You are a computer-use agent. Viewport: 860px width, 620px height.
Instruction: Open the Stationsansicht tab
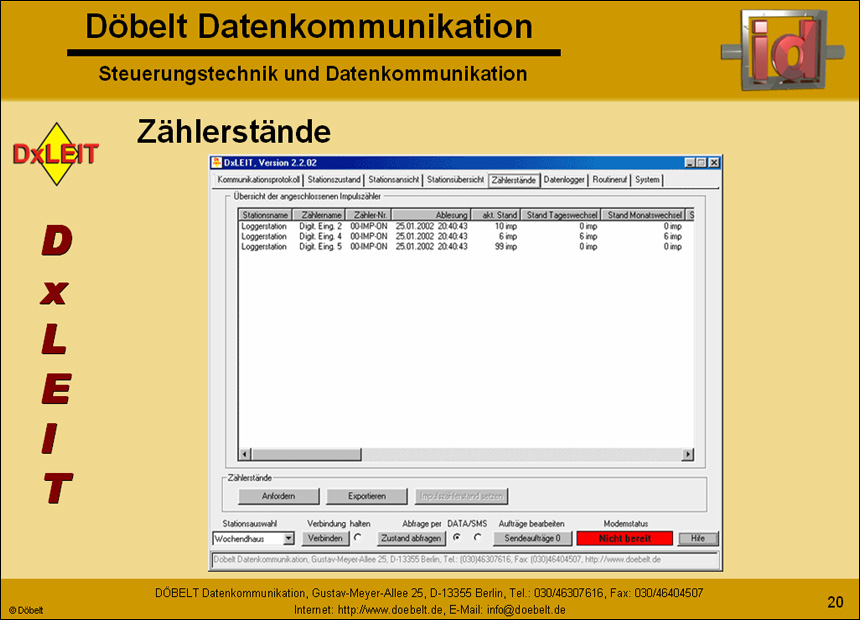pos(393,180)
